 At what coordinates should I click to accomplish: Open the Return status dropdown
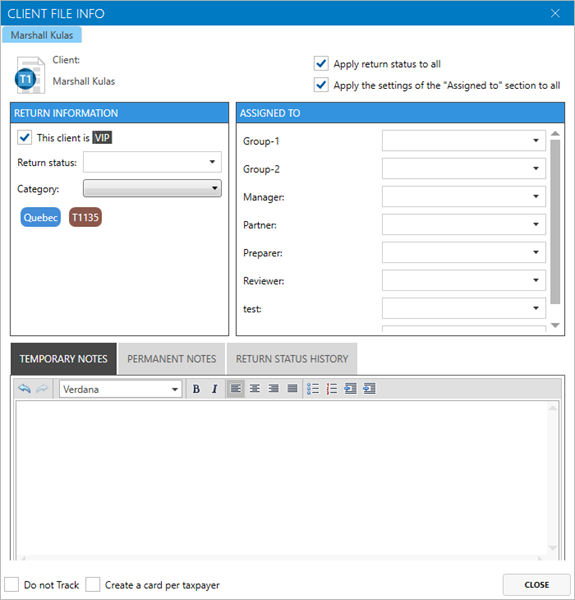pos(152,162)
